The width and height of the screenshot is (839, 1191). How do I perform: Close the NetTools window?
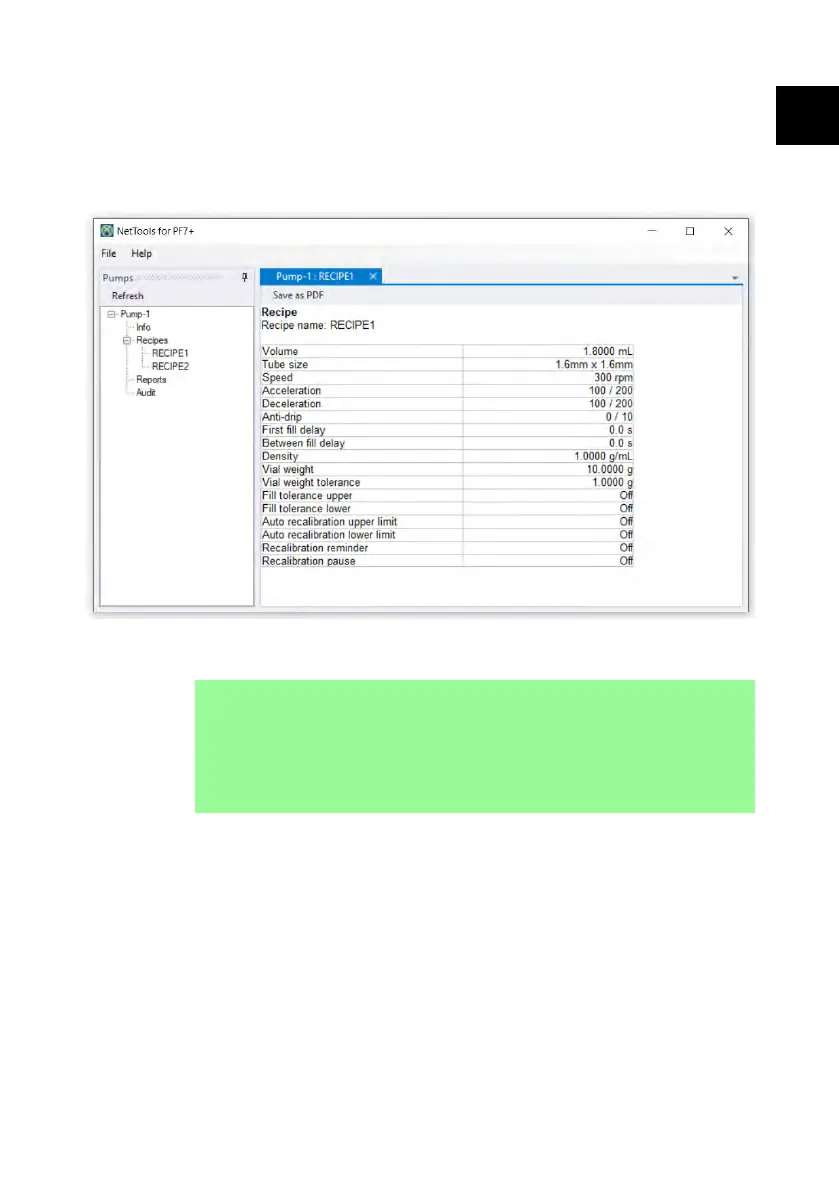pos(728,231)
